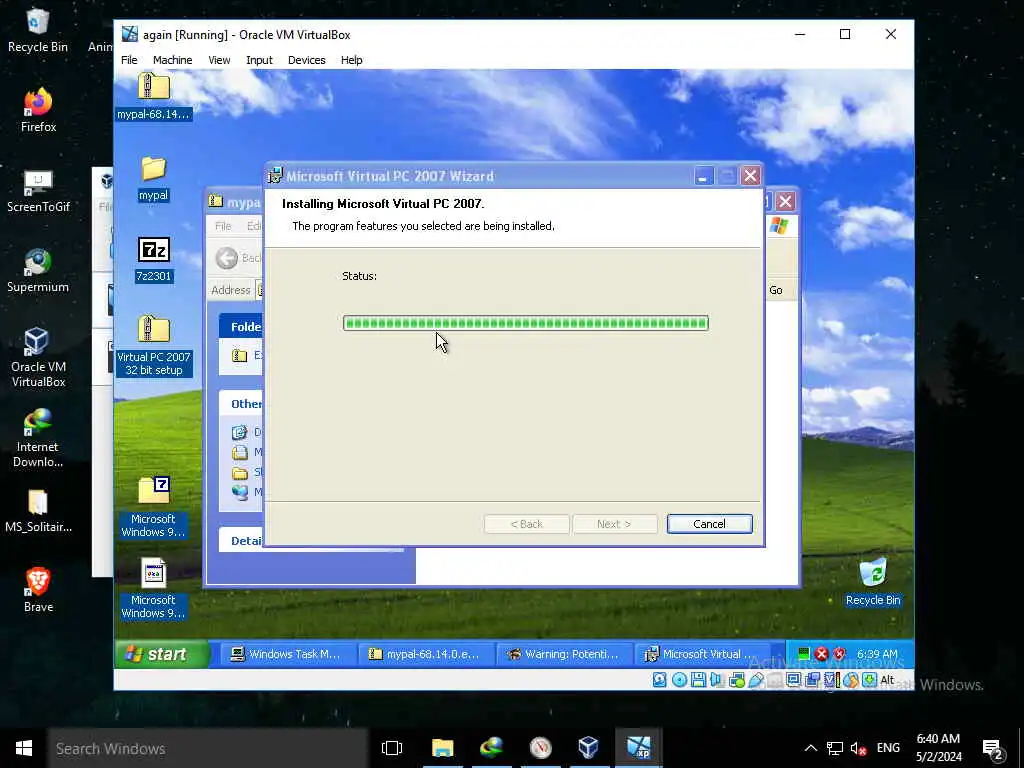Click the green Task Manager tray icon
This screenshot has width=1024, height=768.
pyautogui.click(x=804, y=654)
